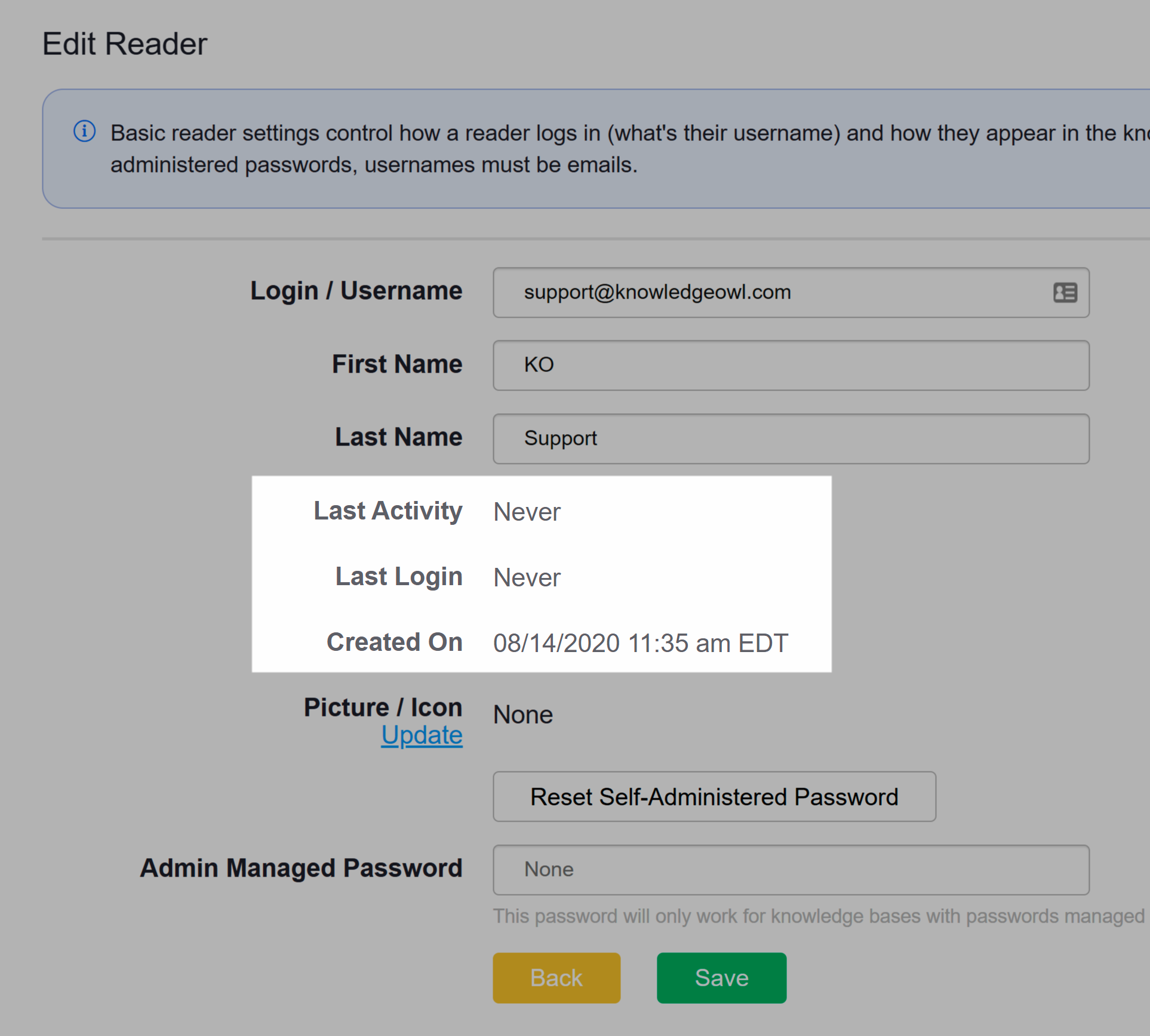Click the Picture / Icon None value

click(523, 715)
